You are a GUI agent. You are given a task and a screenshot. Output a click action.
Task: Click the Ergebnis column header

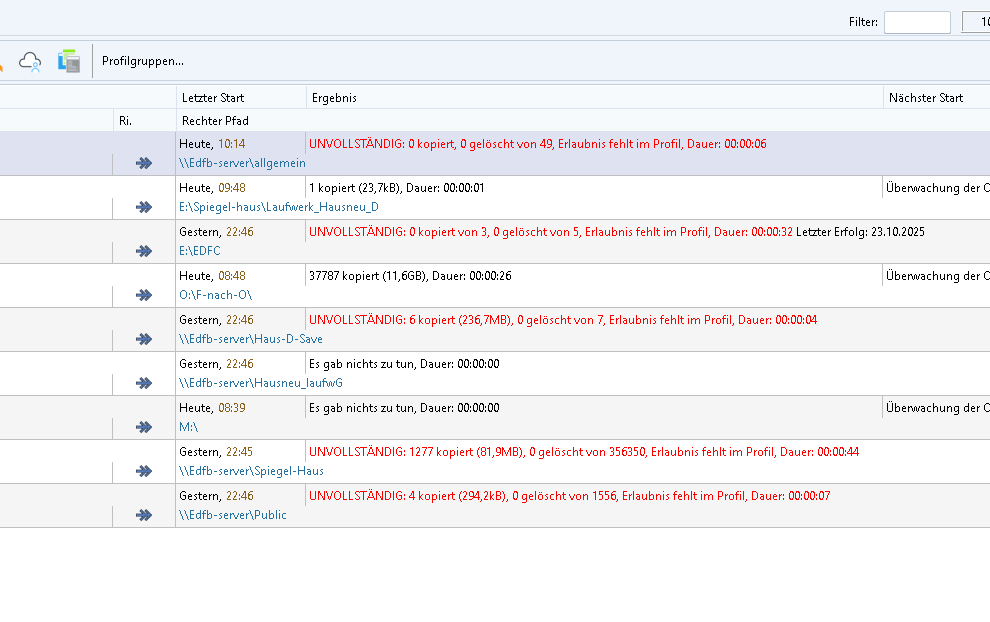point(334,98)
